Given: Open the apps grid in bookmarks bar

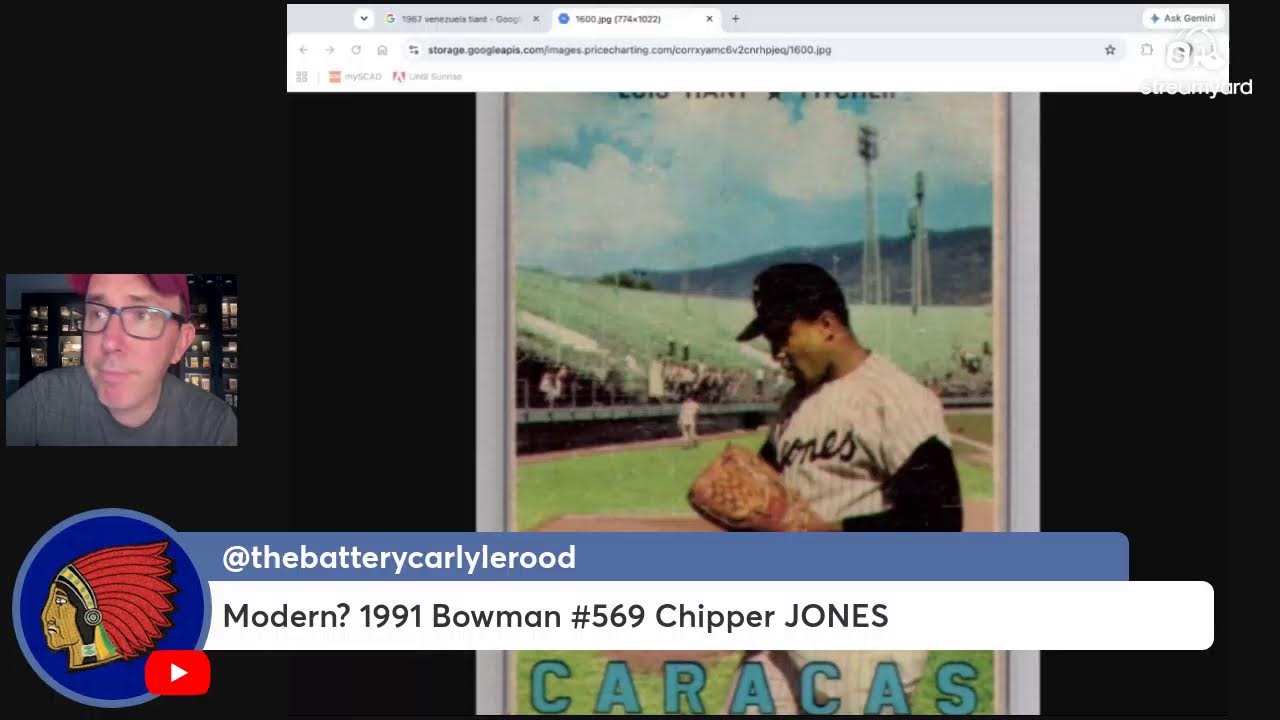Looking at the screenshot, I should pyautogui.click(x=302, y=76).
